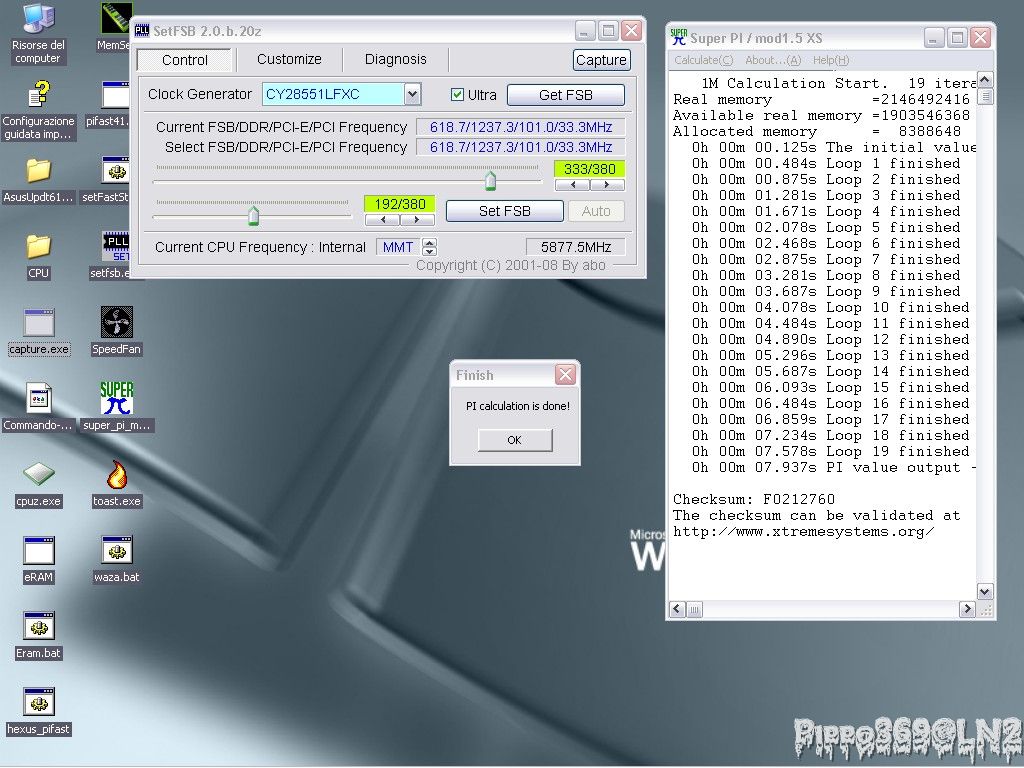Click the SetFSB title bar PLL icon
This screenshot has width=1024, height=768.
(142, 31)
